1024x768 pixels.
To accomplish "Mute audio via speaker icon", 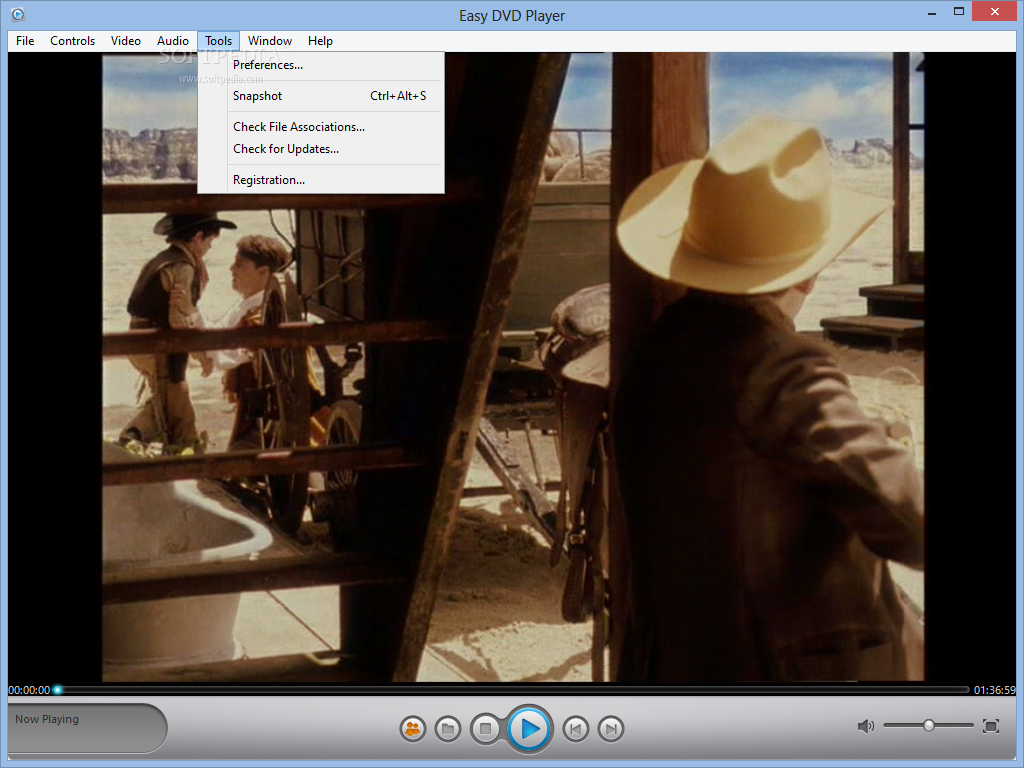I will click(x=865, y=726).
